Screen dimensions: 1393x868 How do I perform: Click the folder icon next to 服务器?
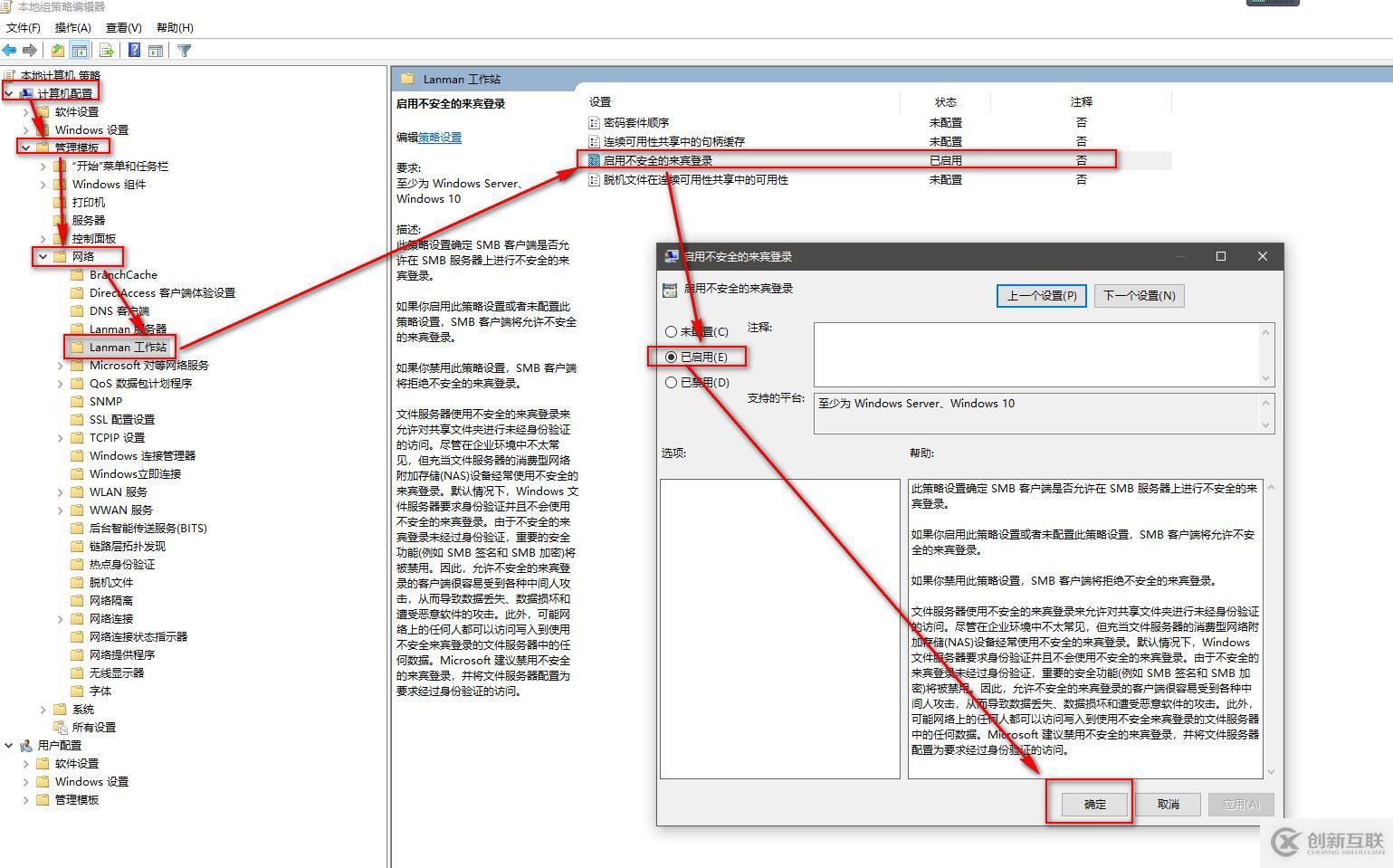(x=60, y=220)
